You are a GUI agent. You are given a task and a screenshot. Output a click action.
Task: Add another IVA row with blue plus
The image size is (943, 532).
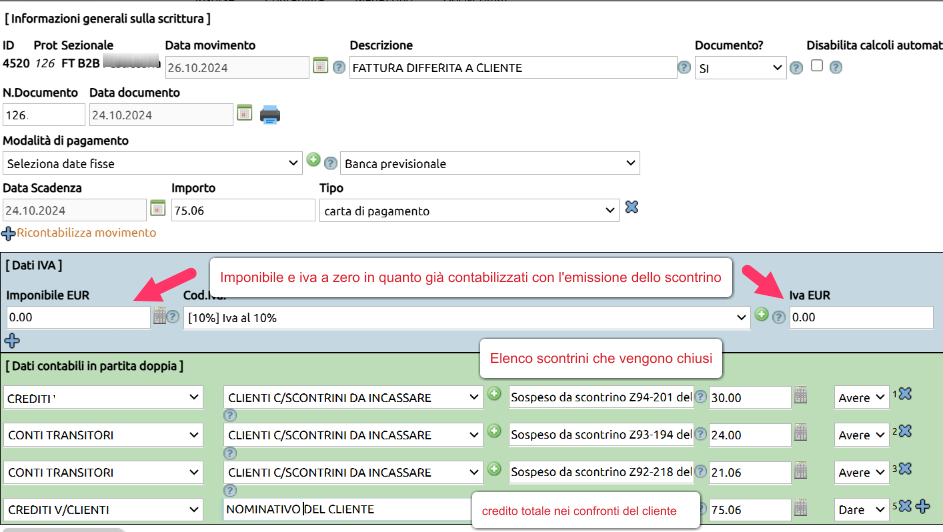[12, 341]
